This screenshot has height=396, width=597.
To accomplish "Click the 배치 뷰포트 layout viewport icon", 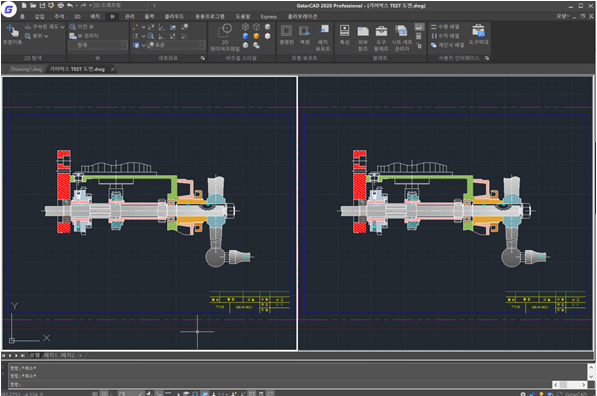I will (x=323, y=38).
